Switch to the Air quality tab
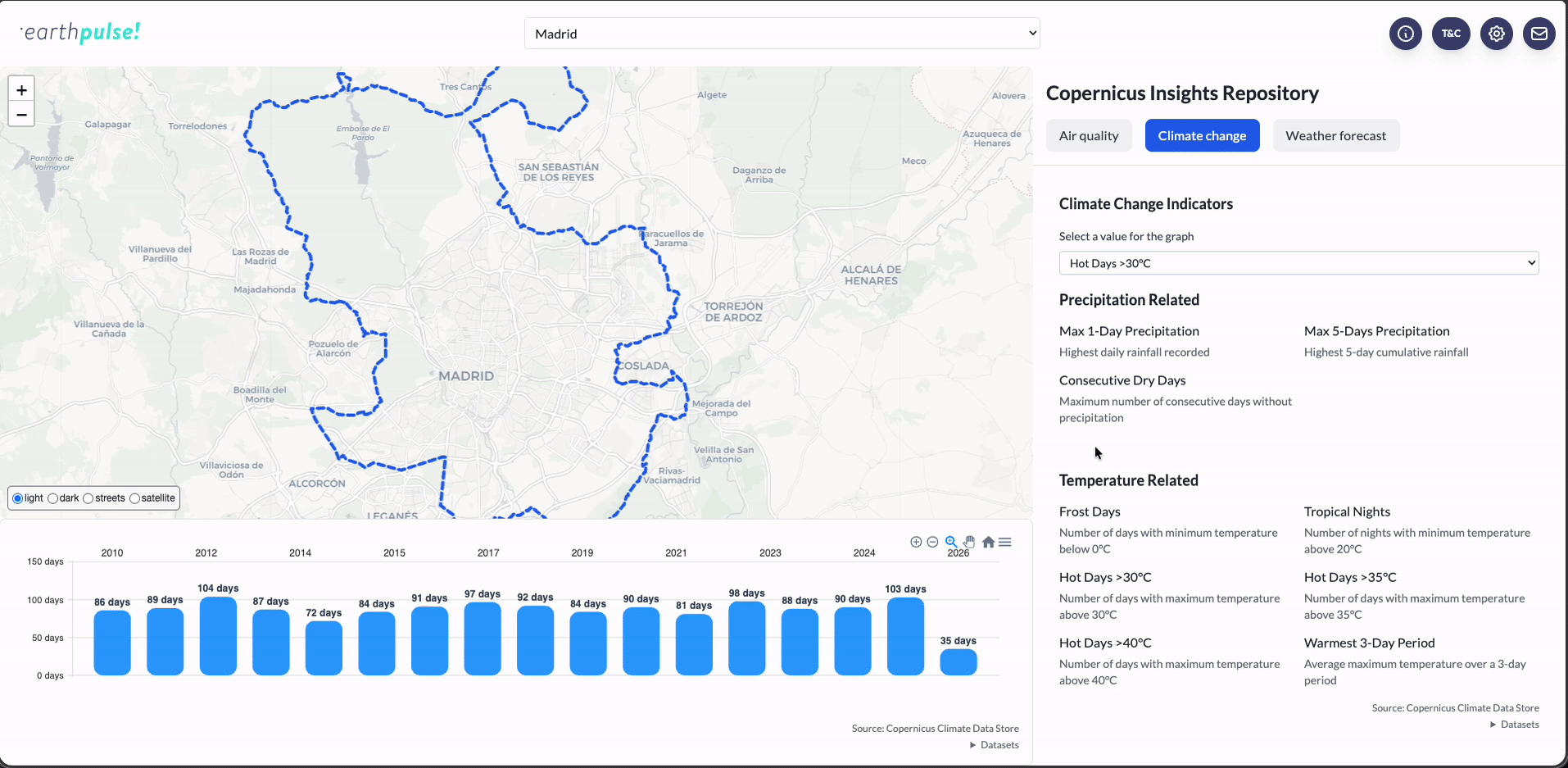Viewport: 1568px width, 768px height. pyautogui.click(x=1089, y=135)
